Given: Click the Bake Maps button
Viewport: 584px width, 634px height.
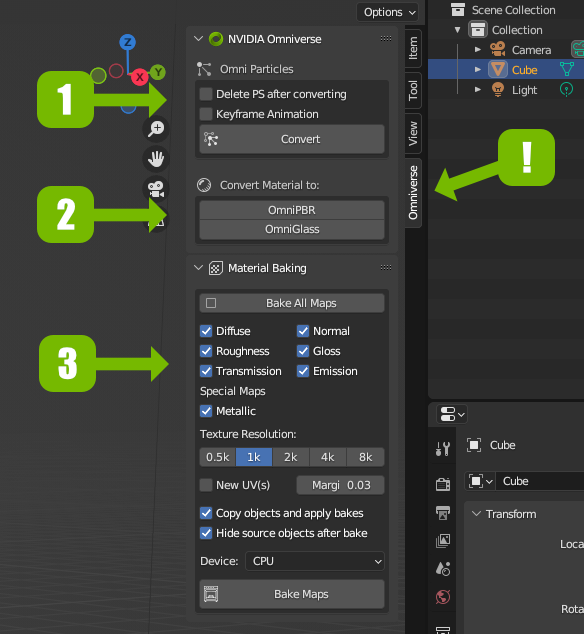Looking at the screenshot, I should [x=292, y=594].
